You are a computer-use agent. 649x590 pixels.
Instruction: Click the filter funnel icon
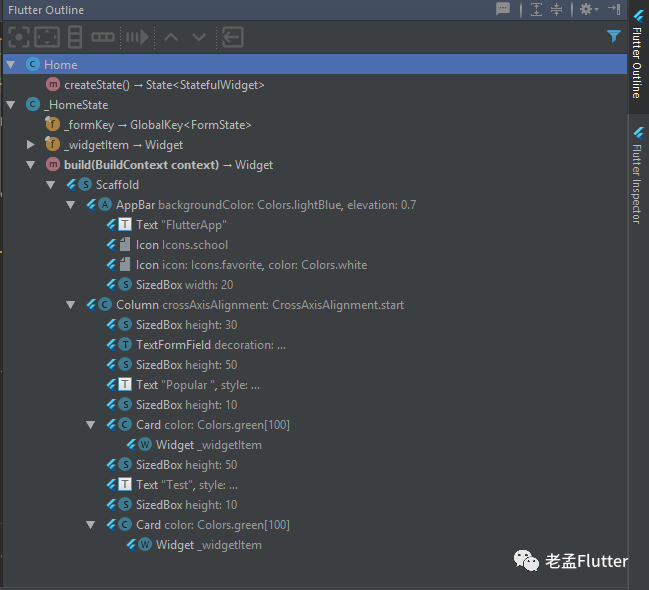[614, 36]
